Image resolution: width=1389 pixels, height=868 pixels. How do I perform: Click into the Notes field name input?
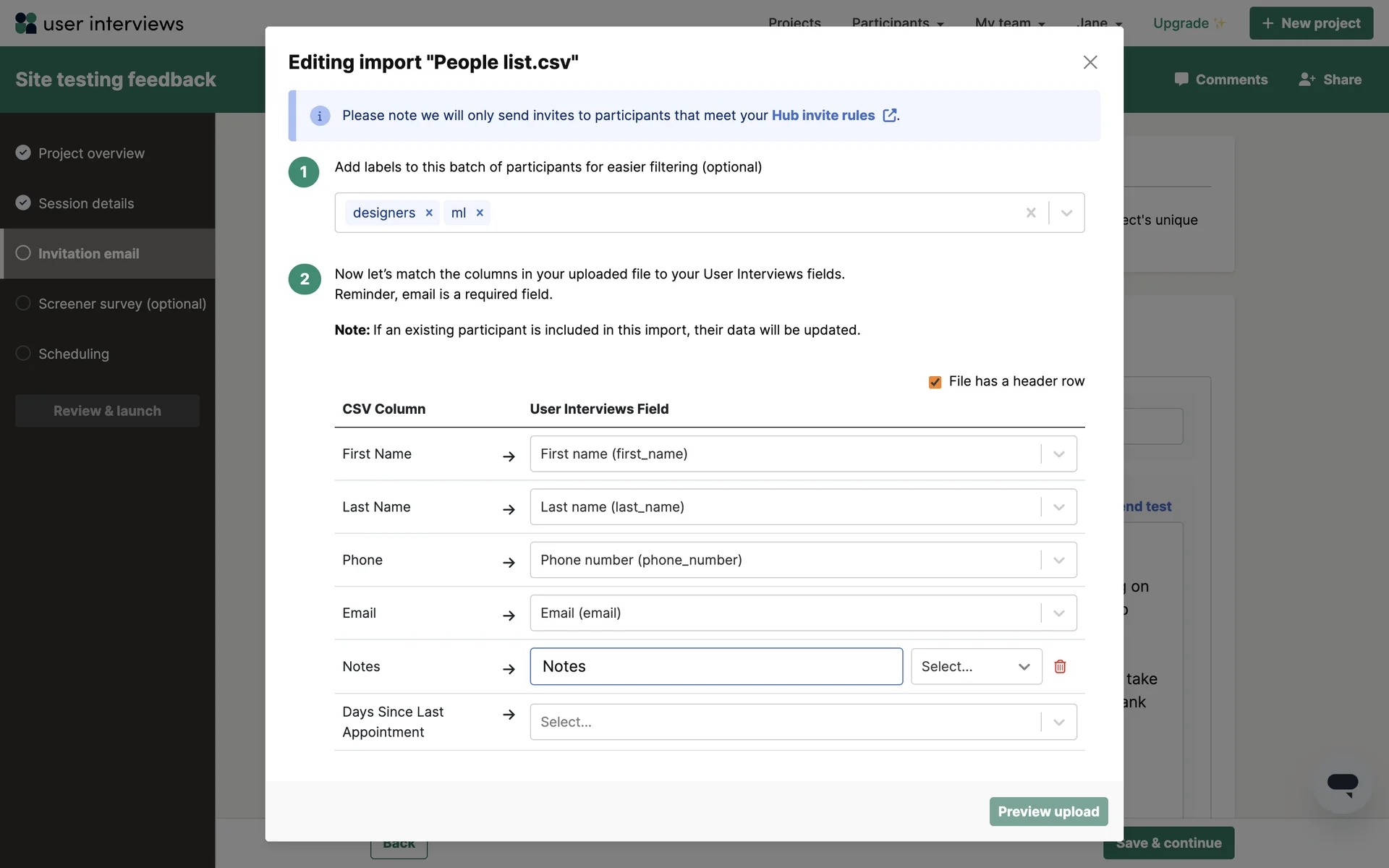[716, 666]
